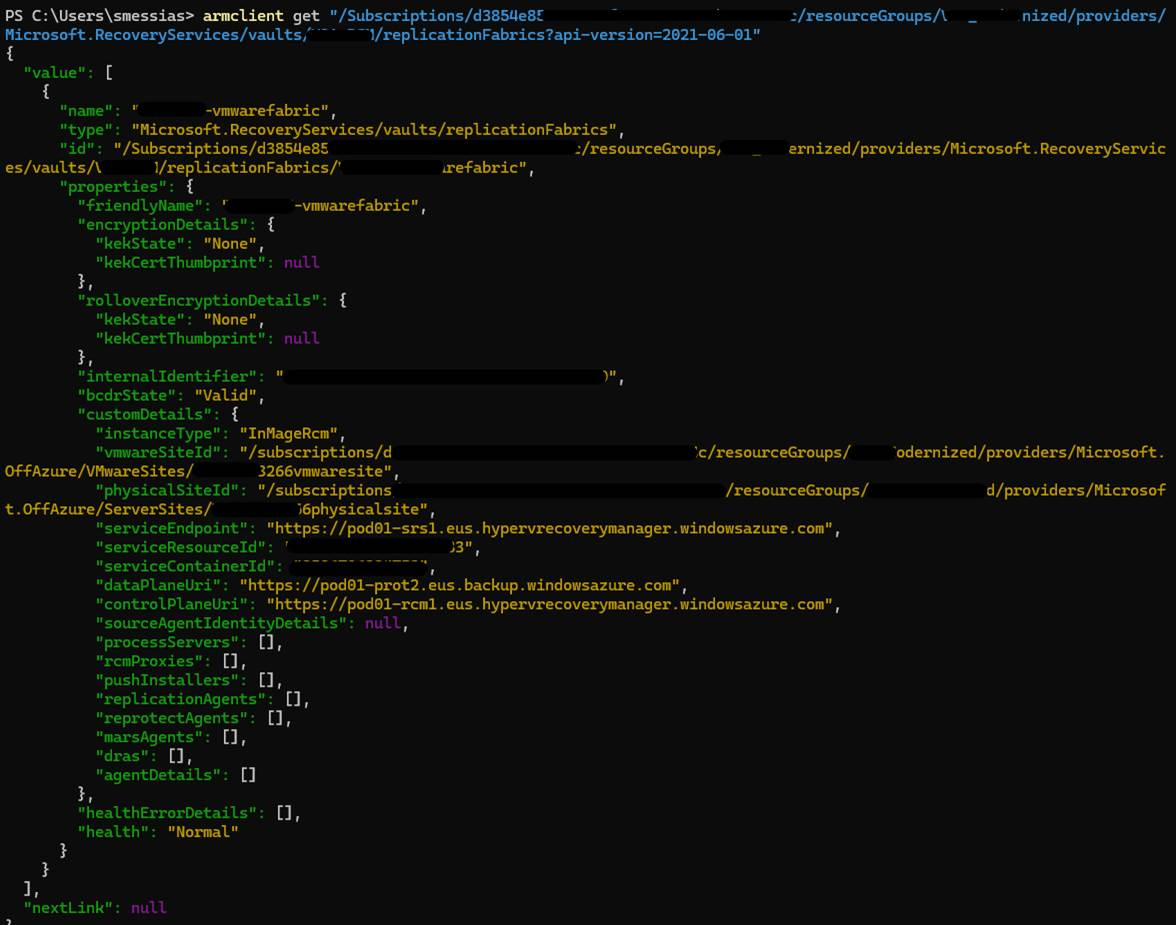Click the "pushInstallers" key
Screen dimensions: 1176x925
pos(166,680)
